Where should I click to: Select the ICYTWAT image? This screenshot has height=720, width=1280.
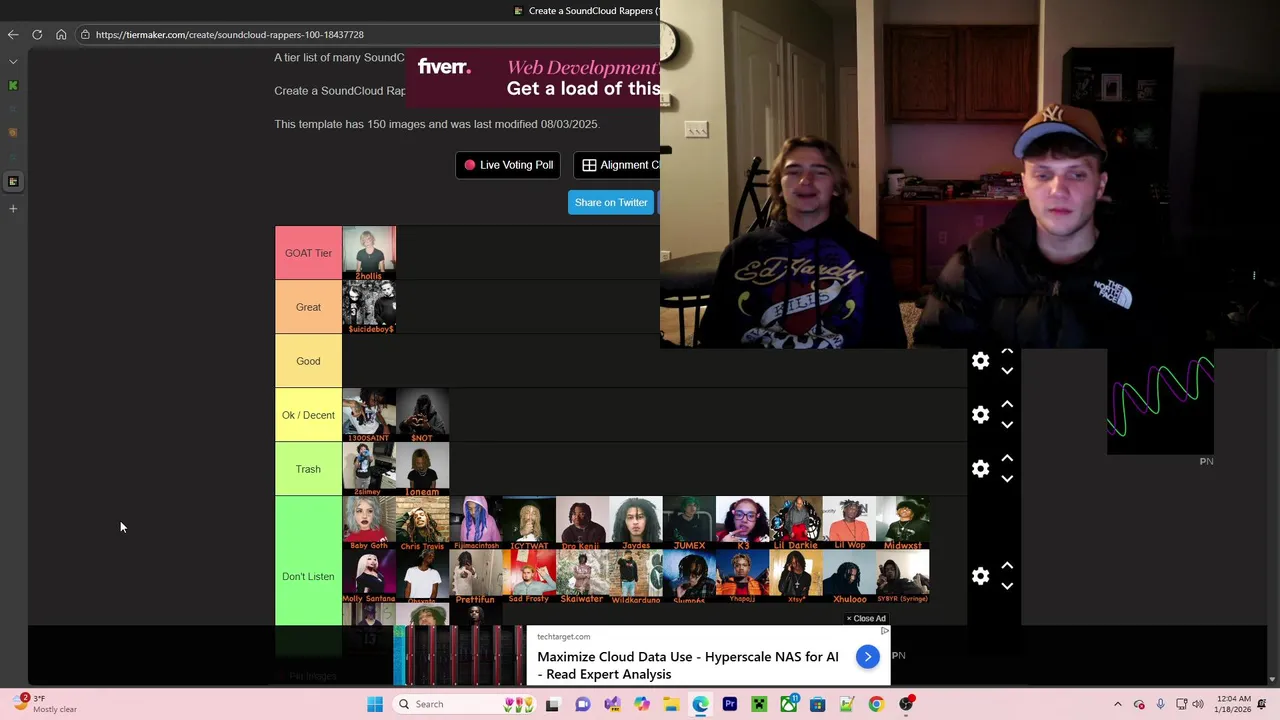tap(529, 523)
